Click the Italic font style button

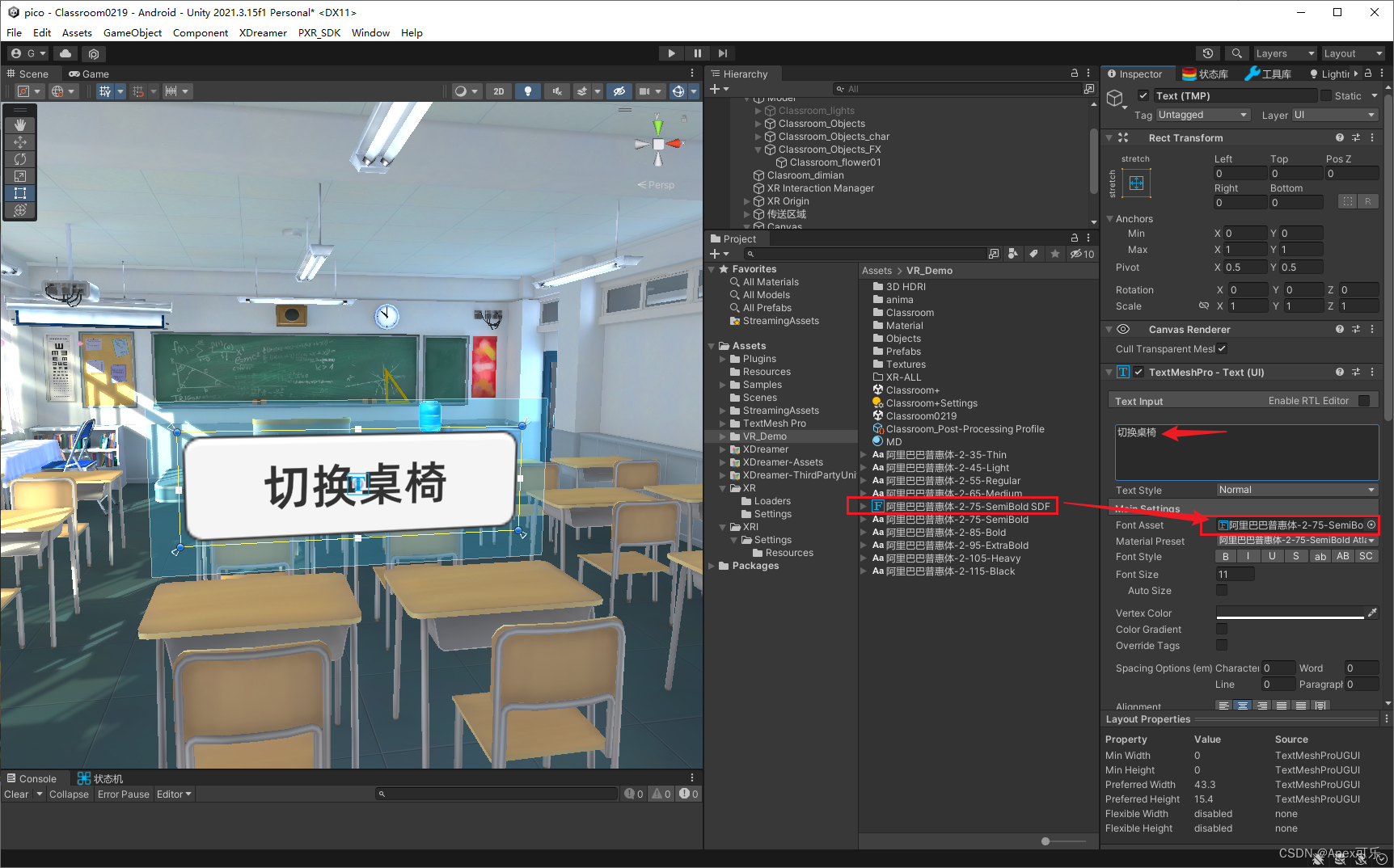(x=1248, y=557)
